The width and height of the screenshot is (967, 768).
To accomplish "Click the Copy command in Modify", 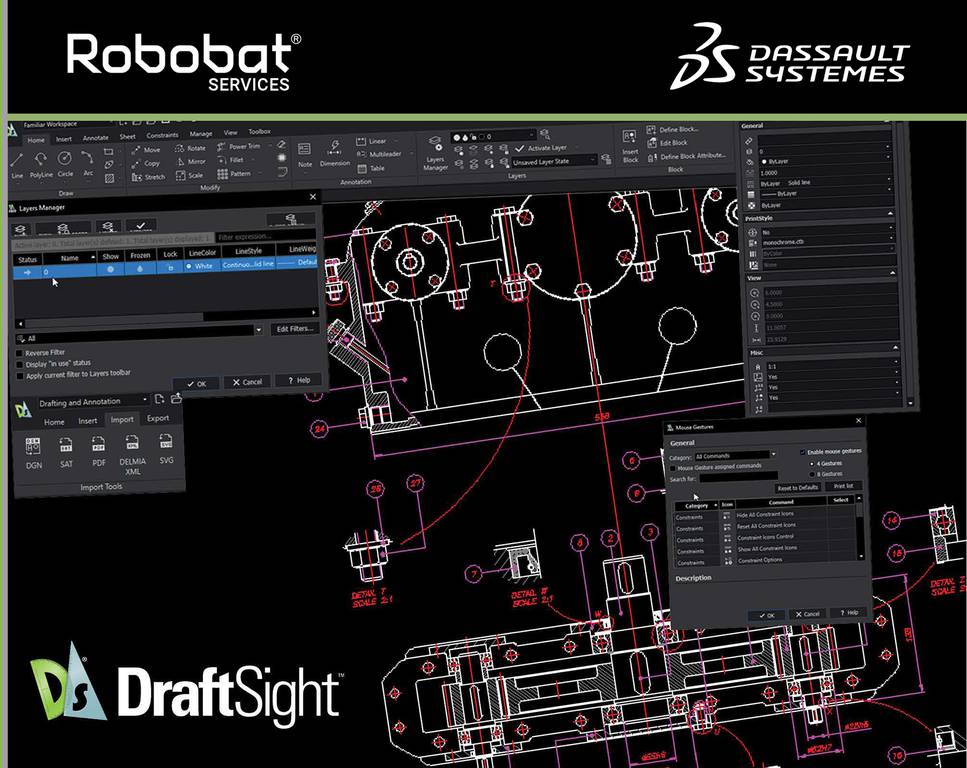I will (146, 163).
